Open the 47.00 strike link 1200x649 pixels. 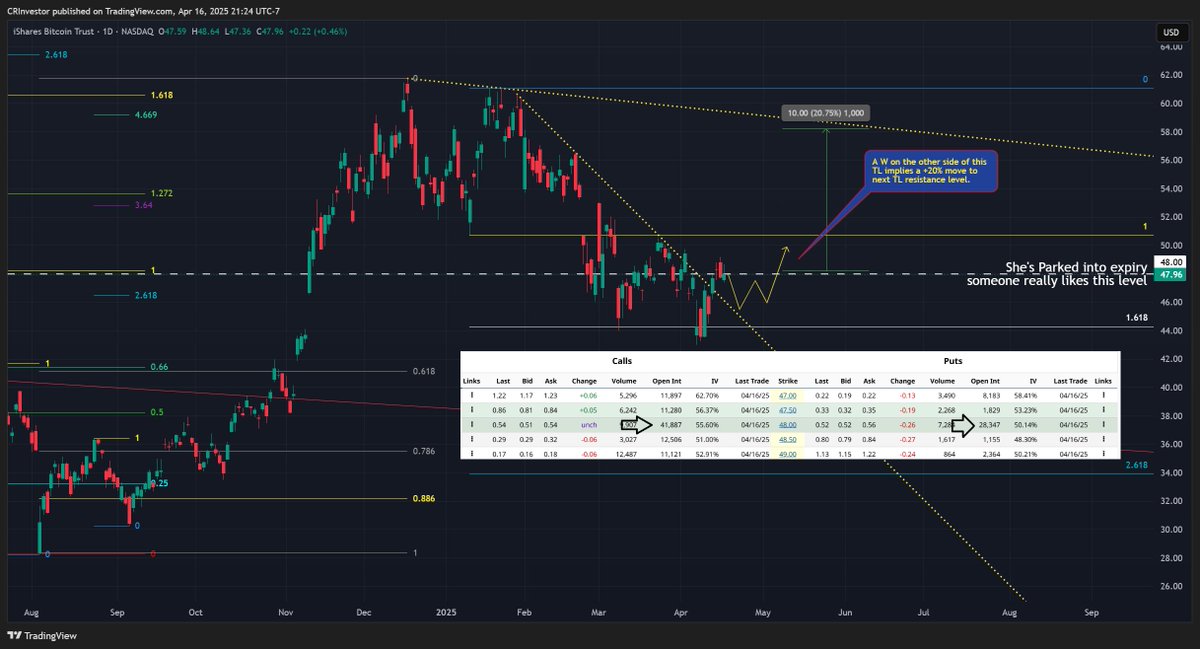pos(787,396)
